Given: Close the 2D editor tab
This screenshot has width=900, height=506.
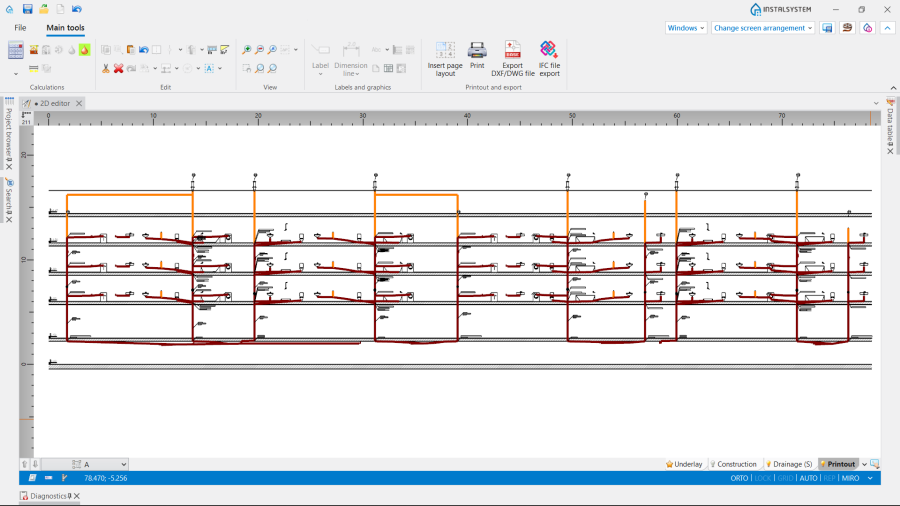Looking at the screenshot, I should 79,103.
